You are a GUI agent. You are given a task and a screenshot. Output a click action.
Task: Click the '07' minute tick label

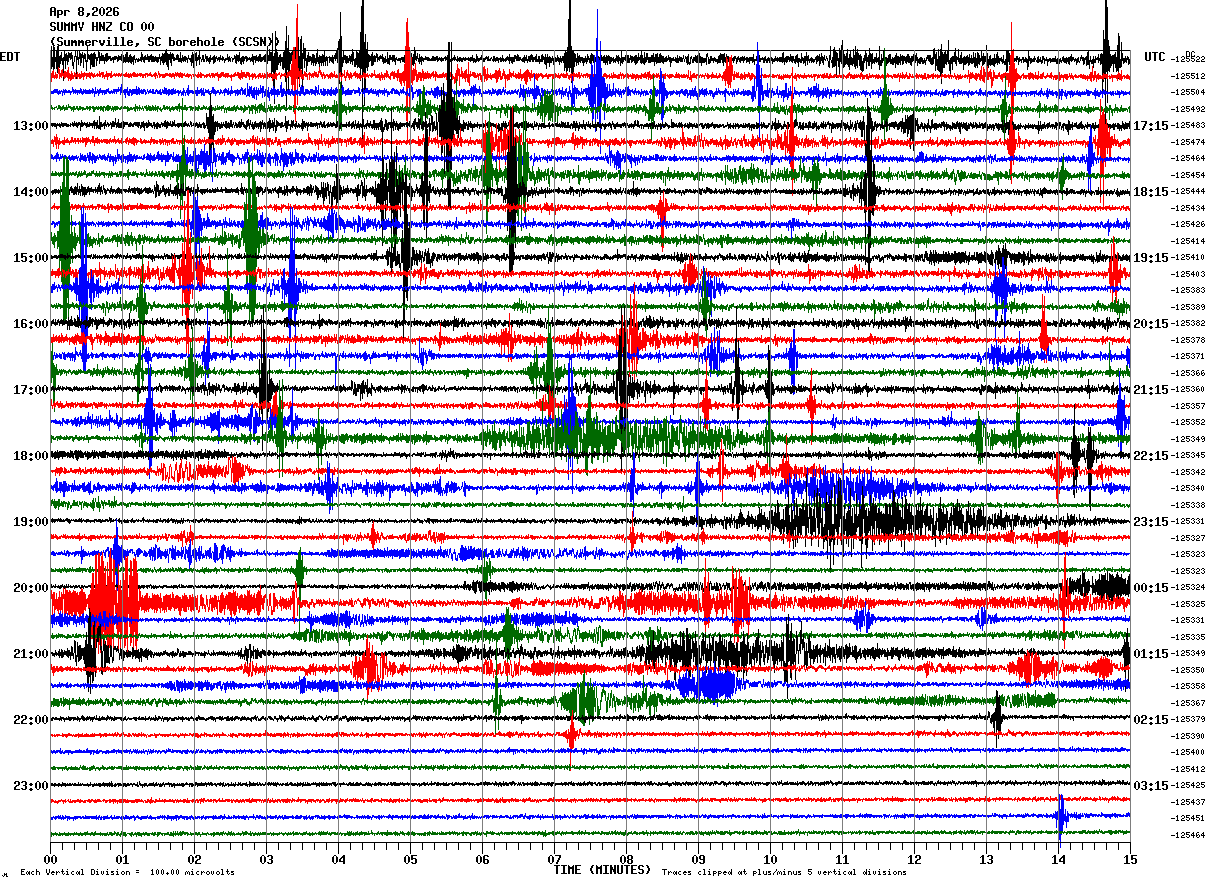[x=554, y=860]
